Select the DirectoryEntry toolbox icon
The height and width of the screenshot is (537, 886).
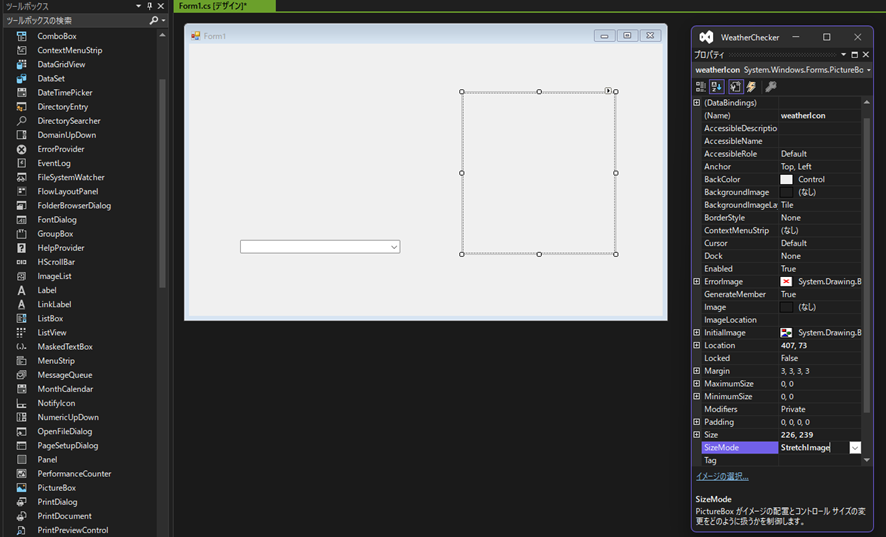coord(21,107)
